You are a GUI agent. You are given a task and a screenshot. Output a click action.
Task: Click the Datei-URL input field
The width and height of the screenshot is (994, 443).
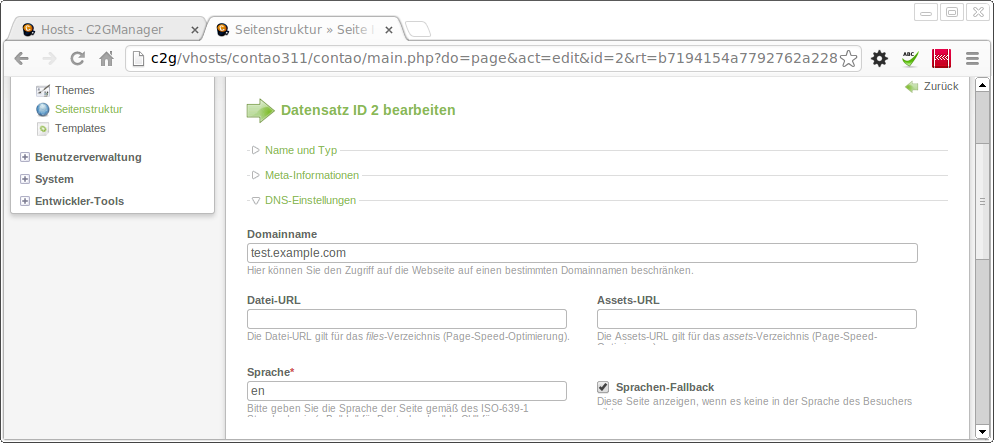[407, 319]
